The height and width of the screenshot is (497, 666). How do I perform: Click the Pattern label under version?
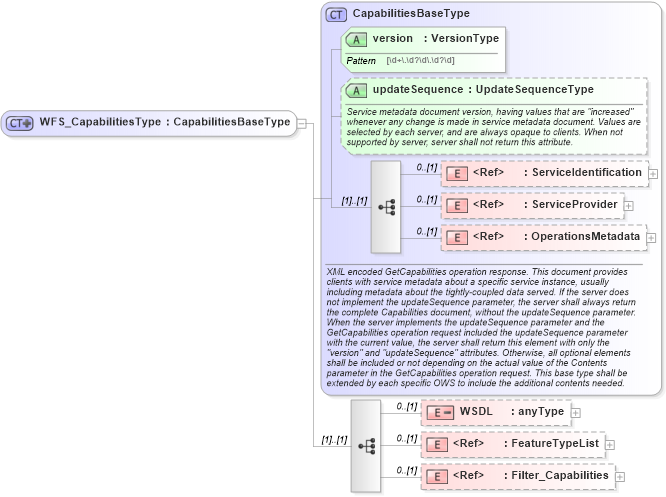click(x=361, y=61)
